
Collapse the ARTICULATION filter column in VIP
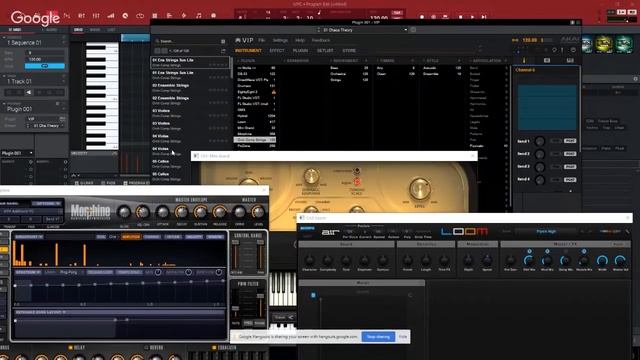click(471, 61)
